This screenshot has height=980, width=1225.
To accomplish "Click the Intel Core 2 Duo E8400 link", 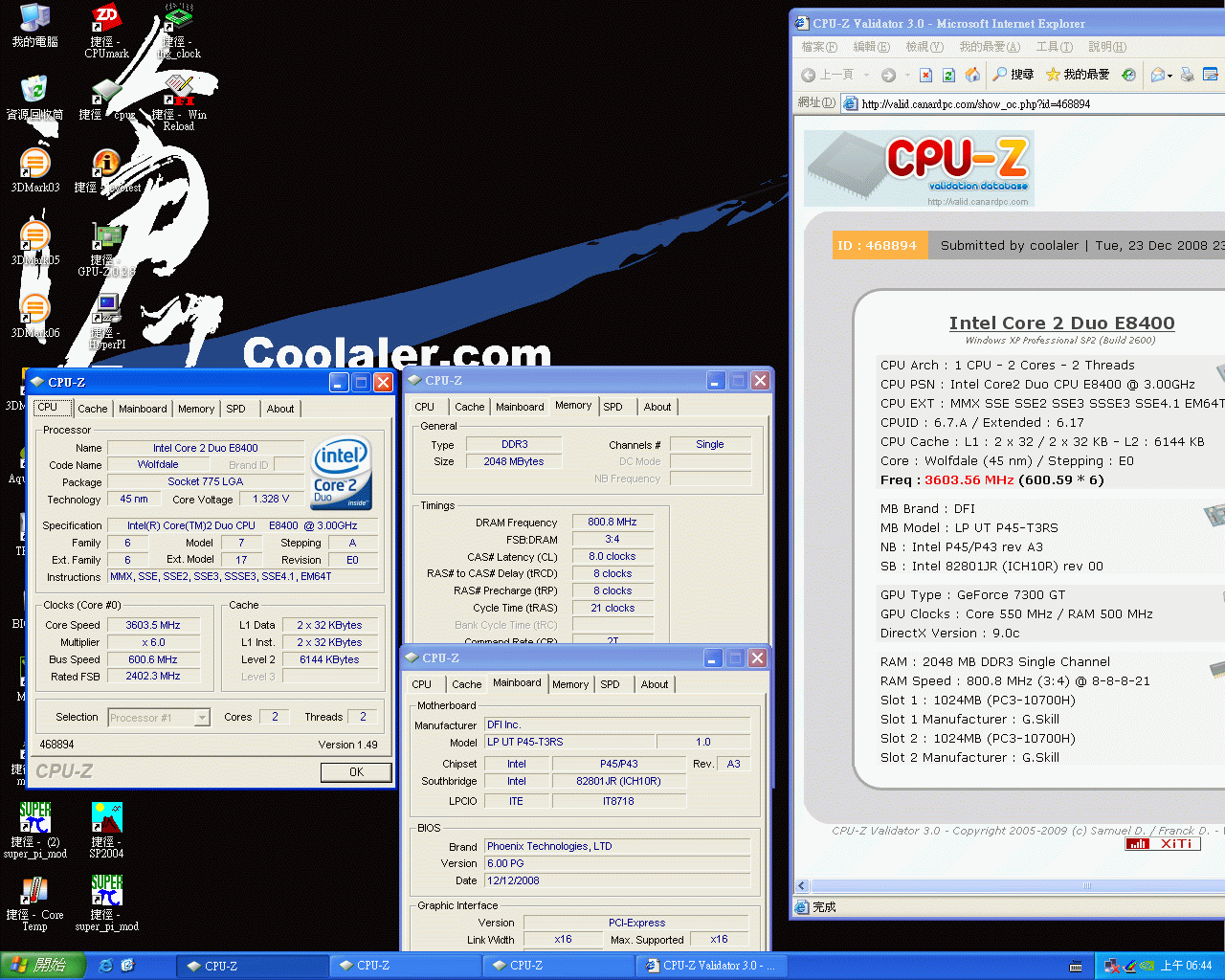I will [1061, 323].
